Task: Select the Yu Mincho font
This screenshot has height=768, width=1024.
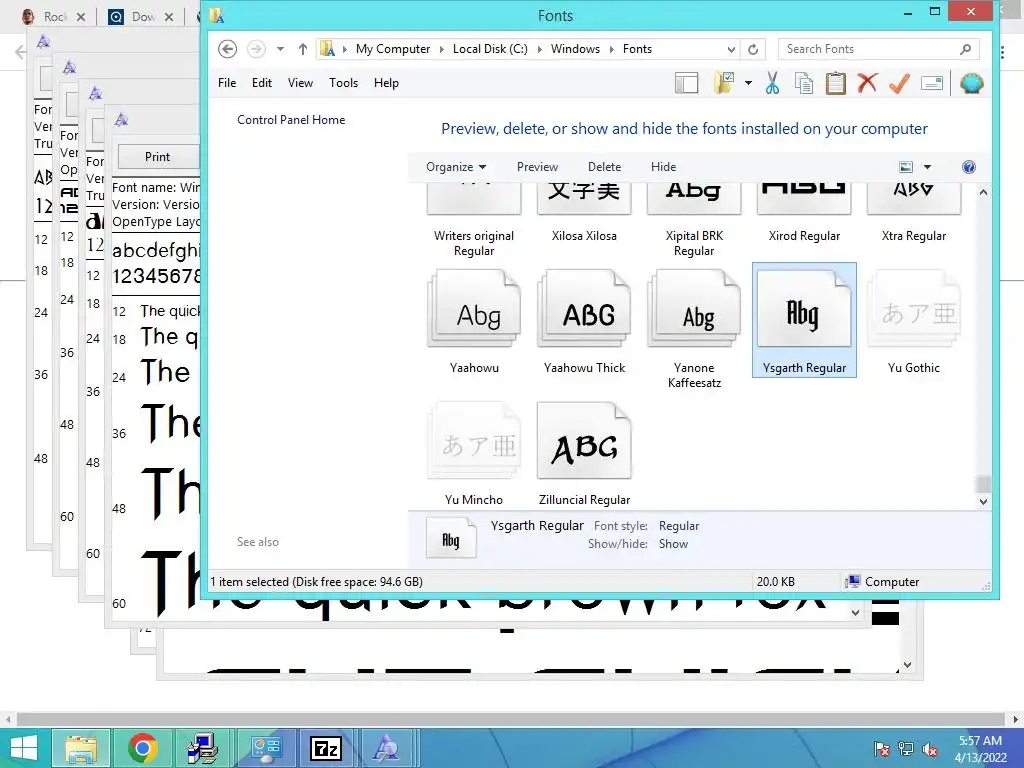Action: click(474, 453)
